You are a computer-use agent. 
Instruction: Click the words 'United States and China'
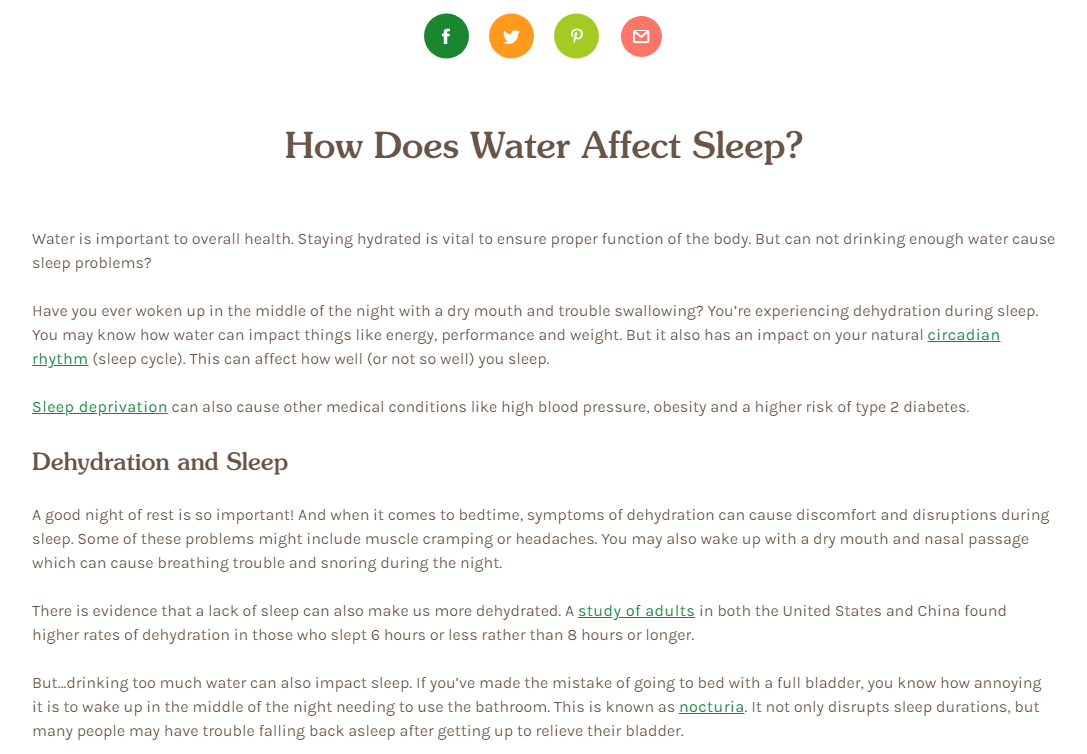(x=878, y=611)
